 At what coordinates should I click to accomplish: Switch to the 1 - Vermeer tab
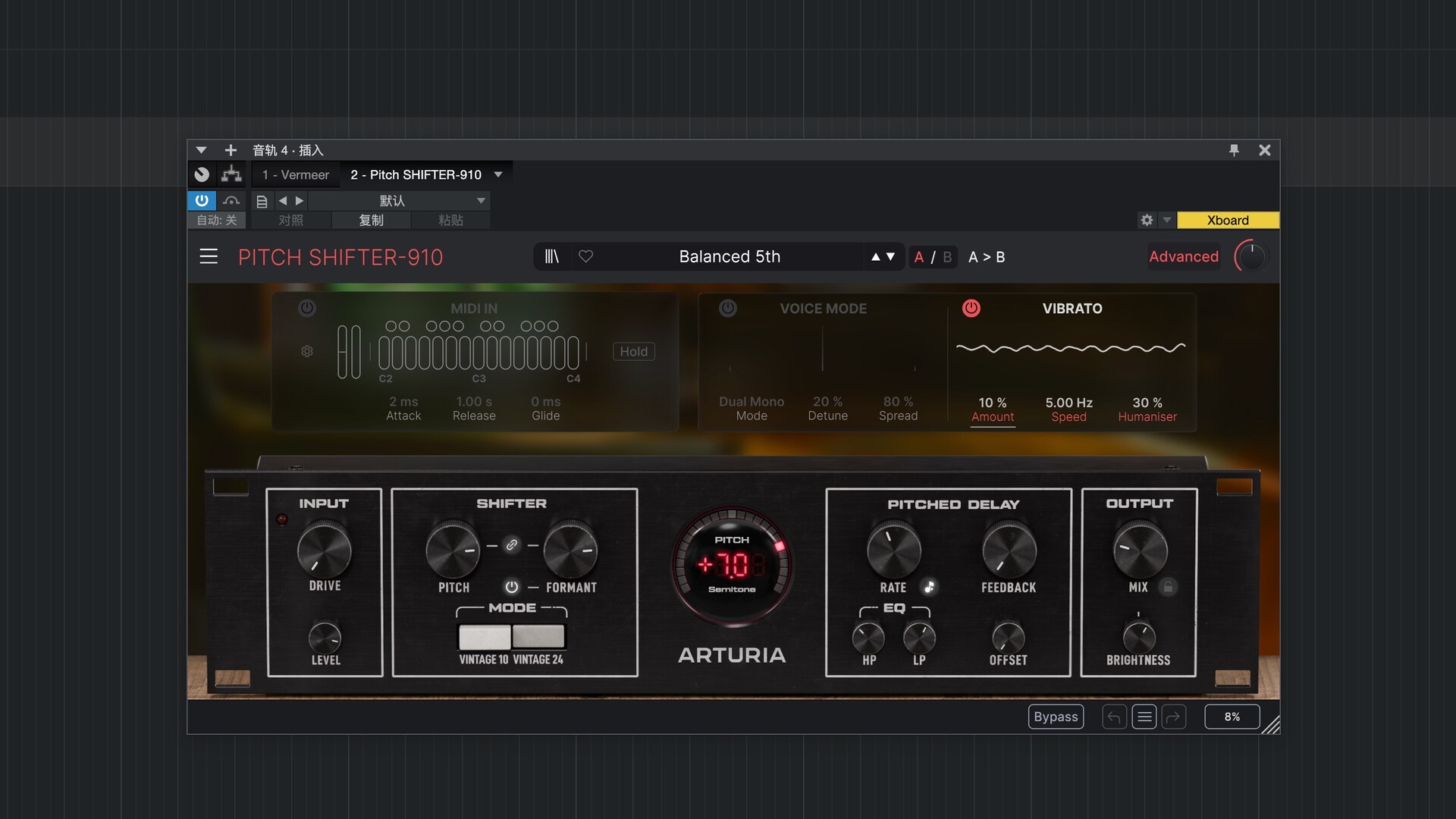296,174
